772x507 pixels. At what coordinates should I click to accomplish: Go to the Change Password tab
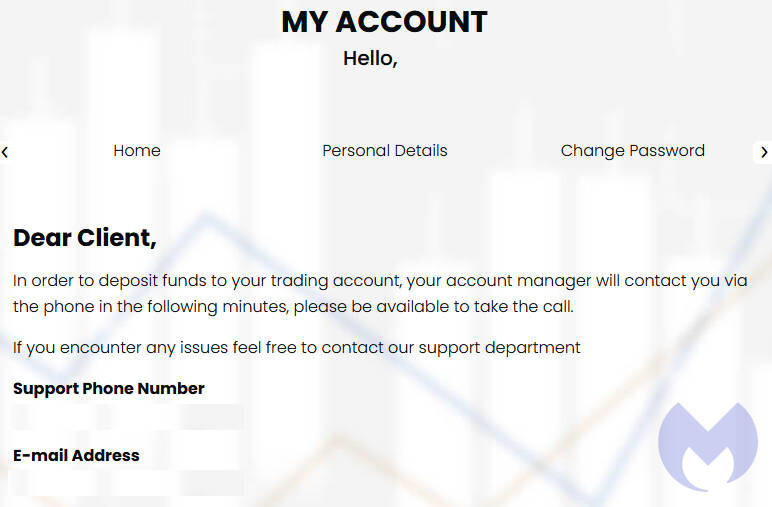pos(632,151)
